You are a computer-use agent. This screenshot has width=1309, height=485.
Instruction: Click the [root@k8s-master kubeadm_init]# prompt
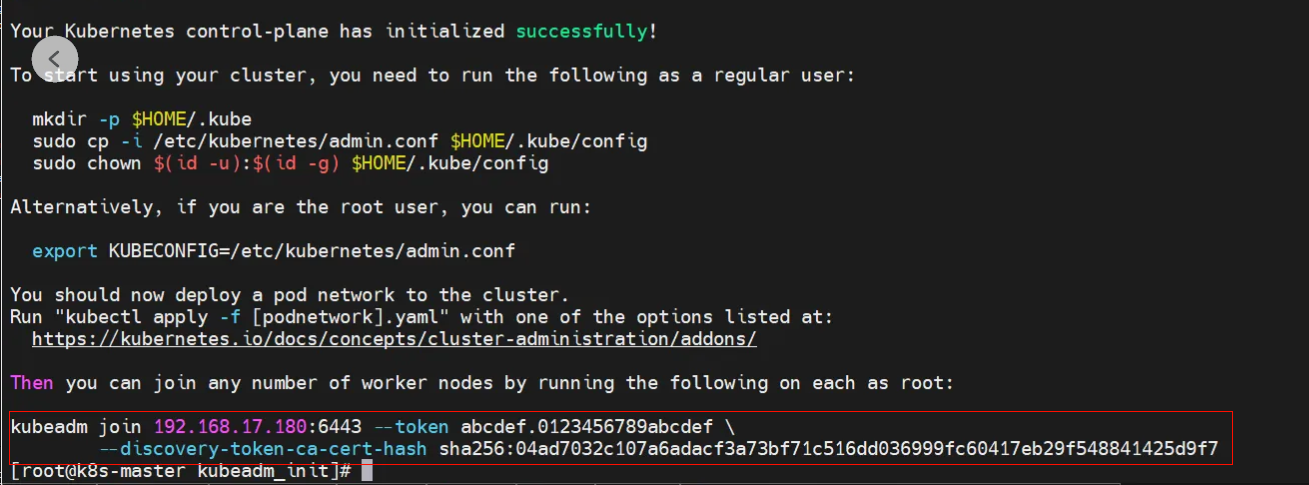point(180,471)
